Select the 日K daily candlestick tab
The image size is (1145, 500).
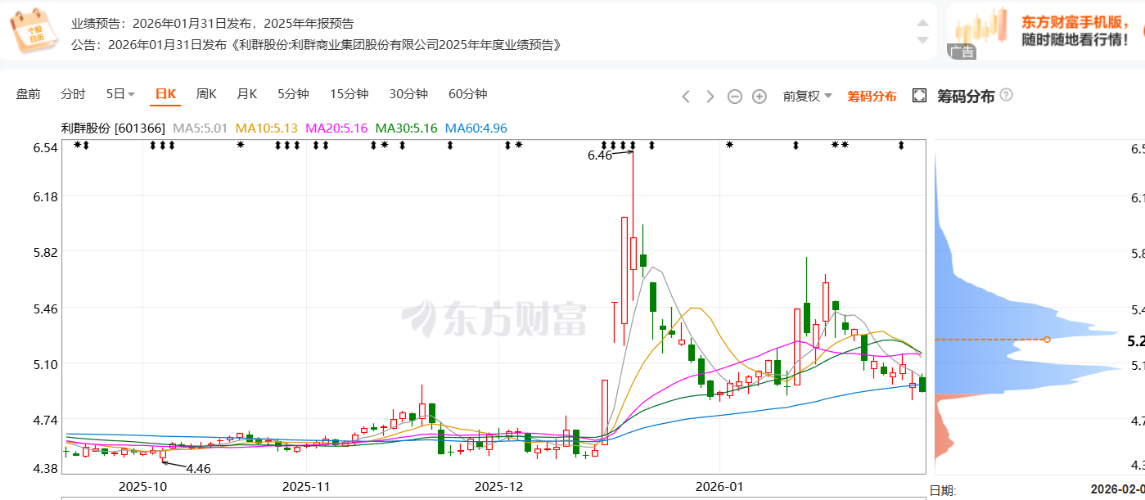(x=166, y=93)
